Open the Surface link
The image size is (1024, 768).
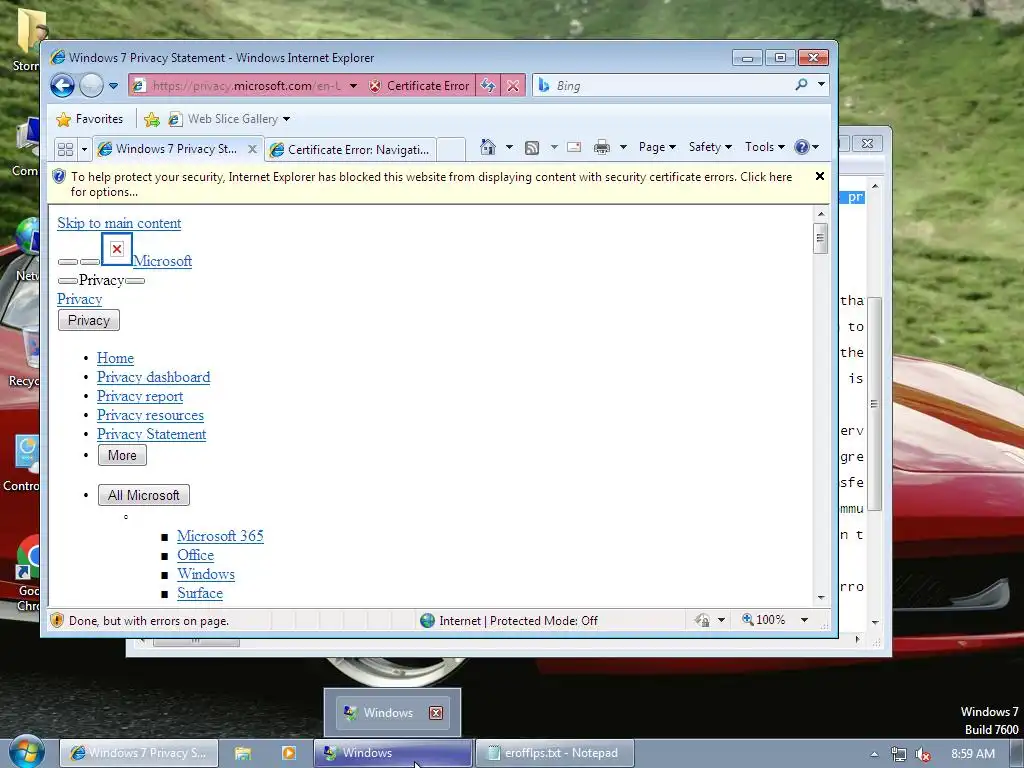(200, 592)
